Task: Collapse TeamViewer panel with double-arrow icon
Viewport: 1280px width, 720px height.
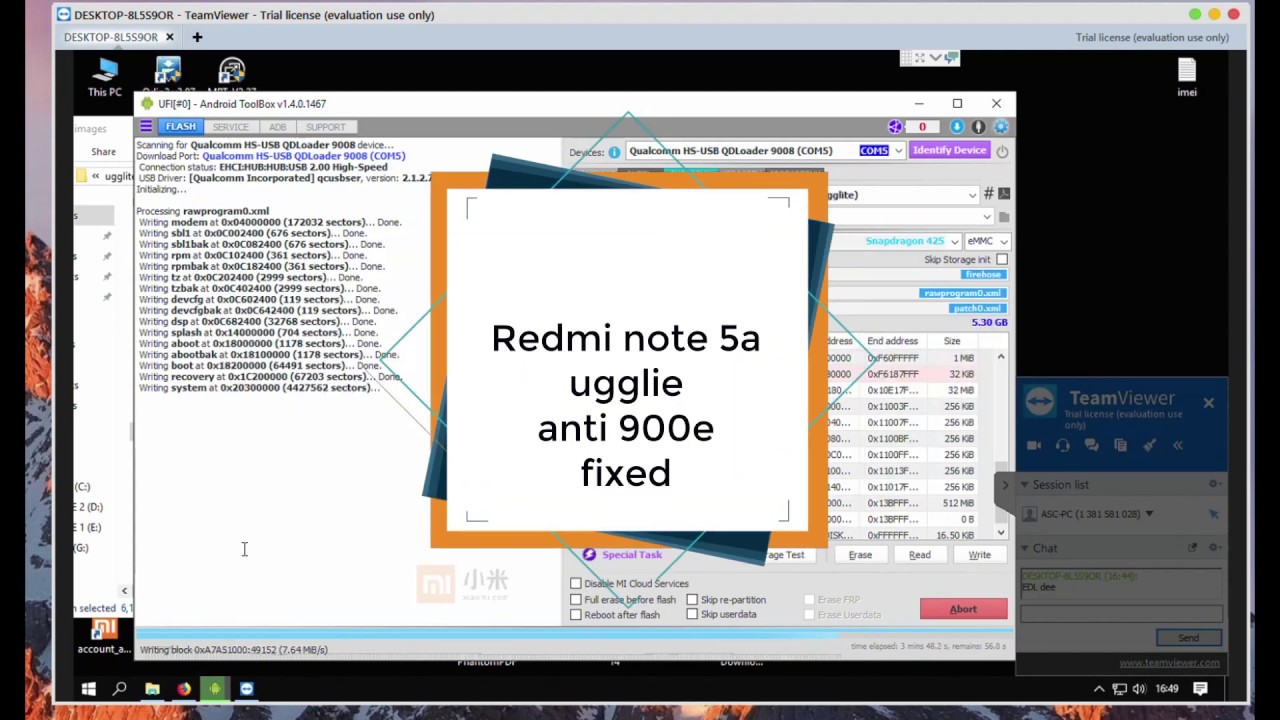Action: pyautogui.click(x=1178, y=445)
